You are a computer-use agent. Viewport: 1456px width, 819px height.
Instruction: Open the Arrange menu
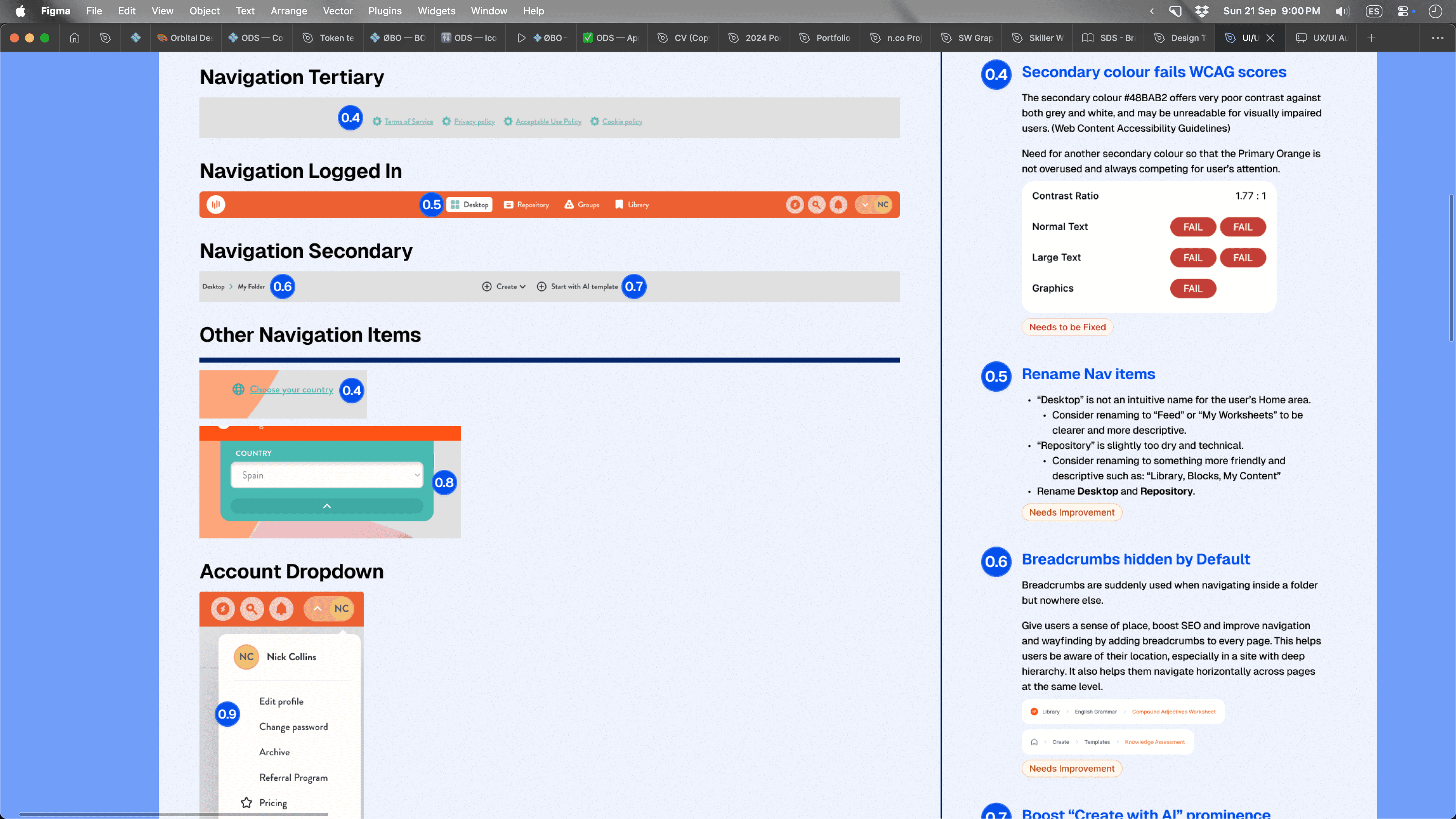tap(288, 11)
